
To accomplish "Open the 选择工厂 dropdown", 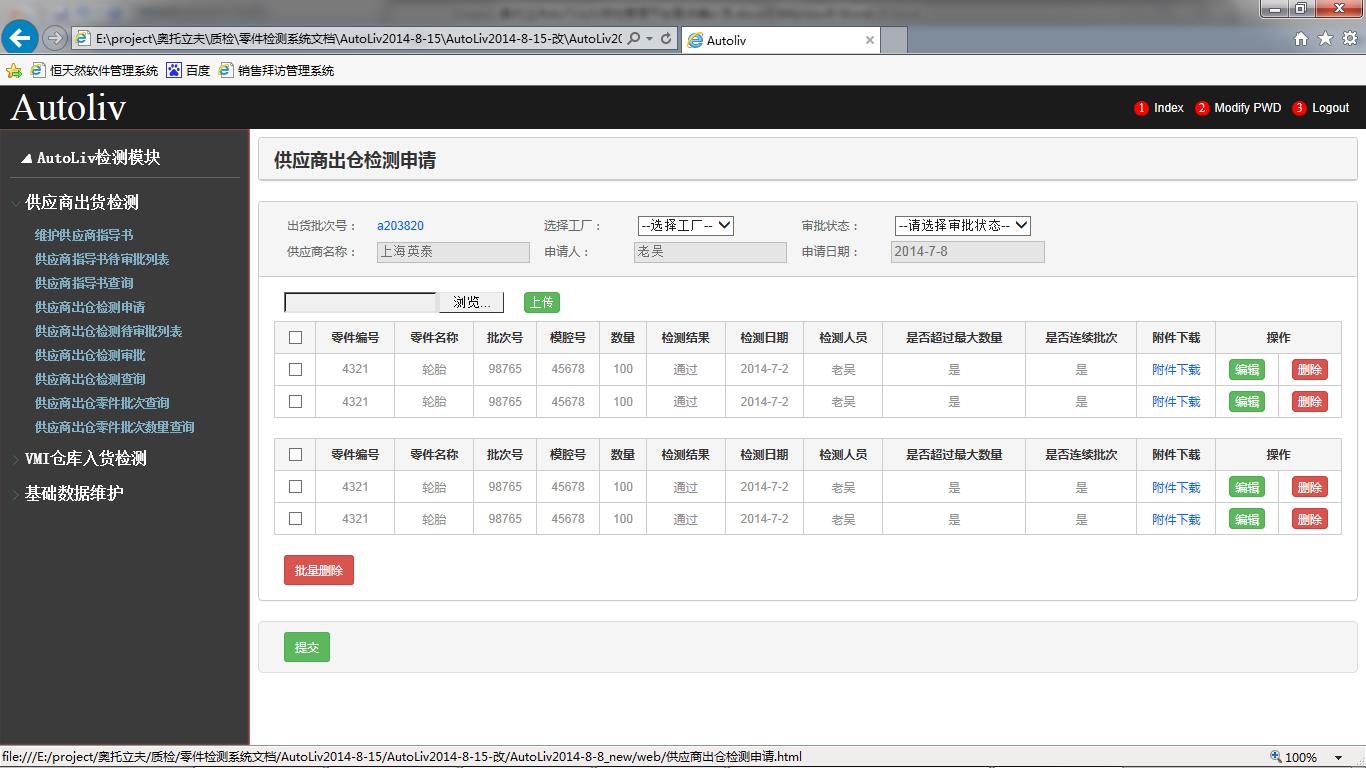I will click(686, 226).
